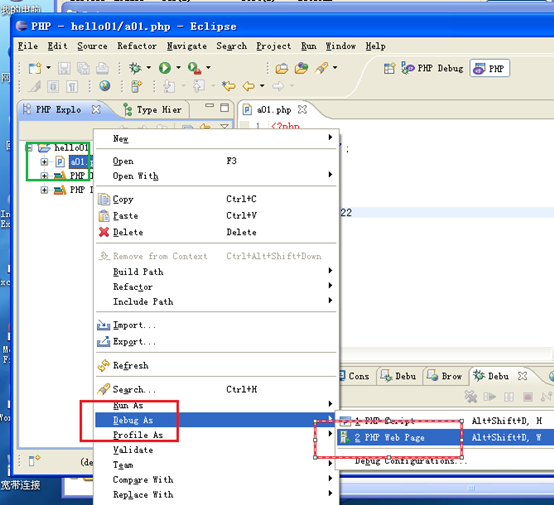554x505 pixels.
Task: Open the Window menu
Action: click(x=341, y=46)
